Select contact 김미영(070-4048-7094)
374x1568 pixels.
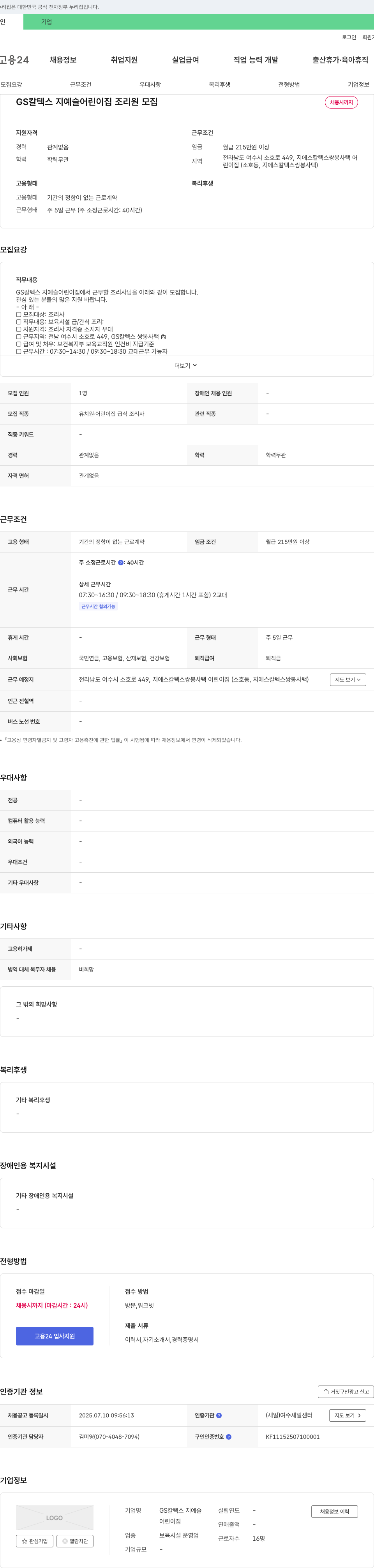pyautogui.click(x=109, y=1436)
